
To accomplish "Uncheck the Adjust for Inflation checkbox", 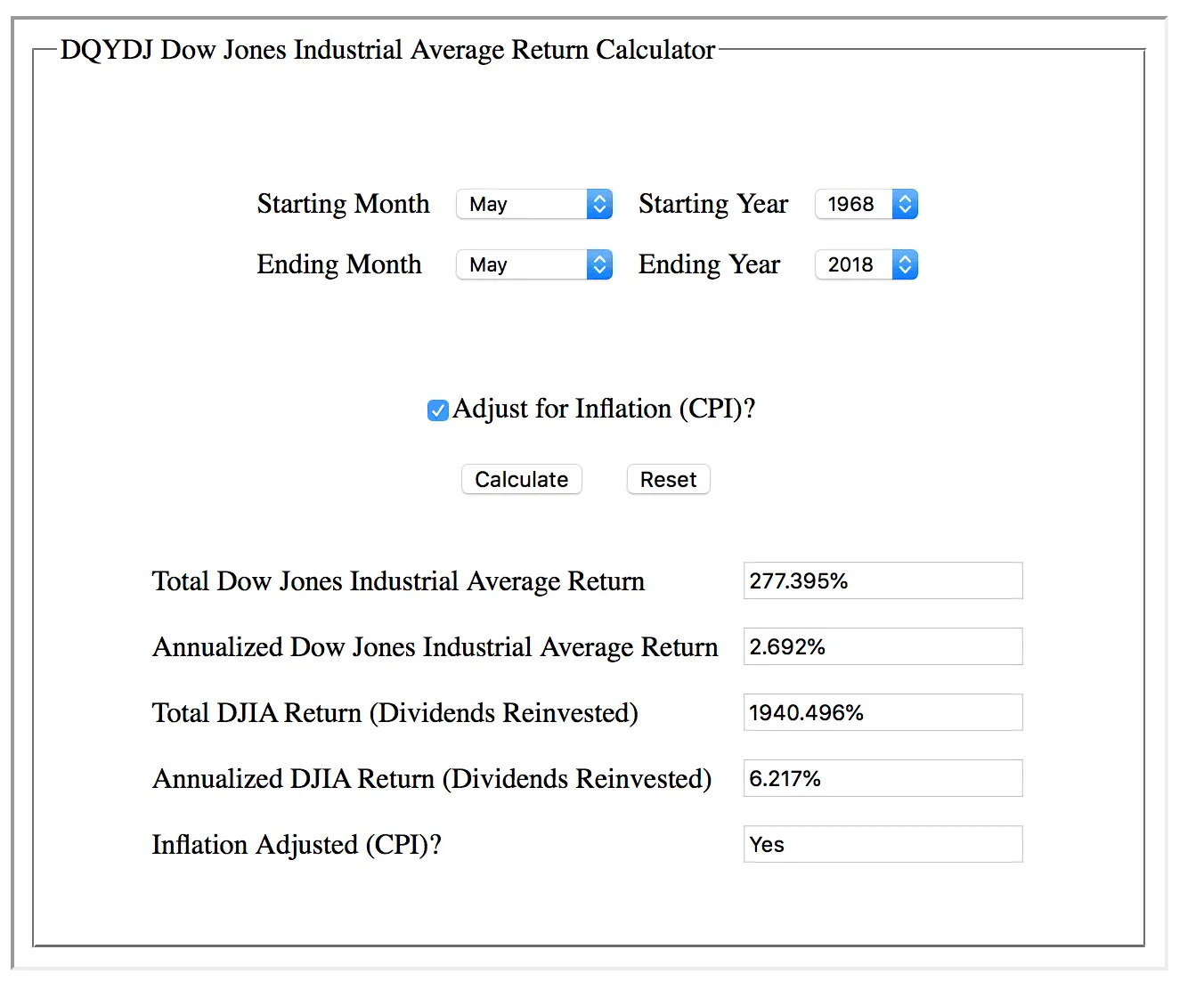I will click(x=437, y=410).
